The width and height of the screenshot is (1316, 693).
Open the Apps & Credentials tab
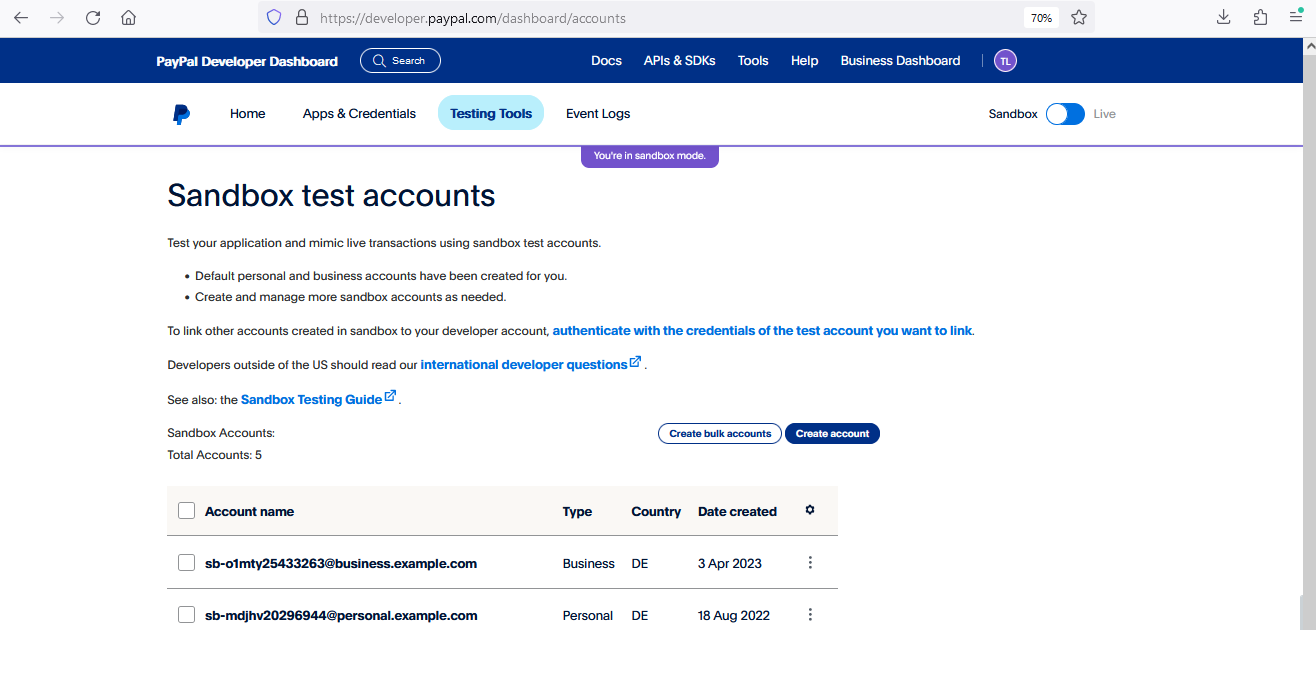click(x=359, y=114)
